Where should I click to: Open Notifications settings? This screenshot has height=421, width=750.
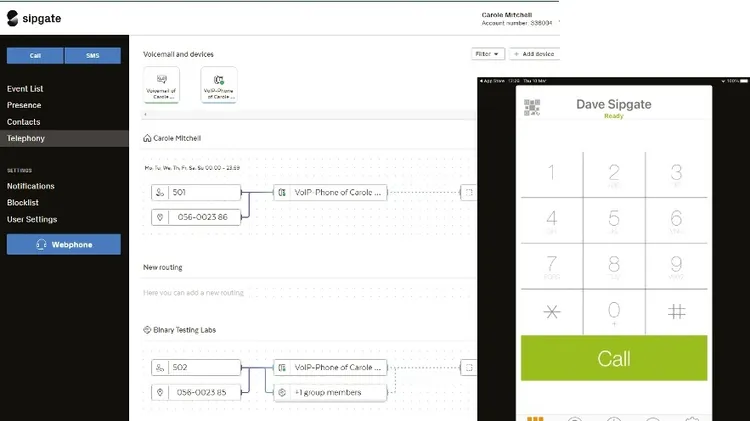click(31, 186)
